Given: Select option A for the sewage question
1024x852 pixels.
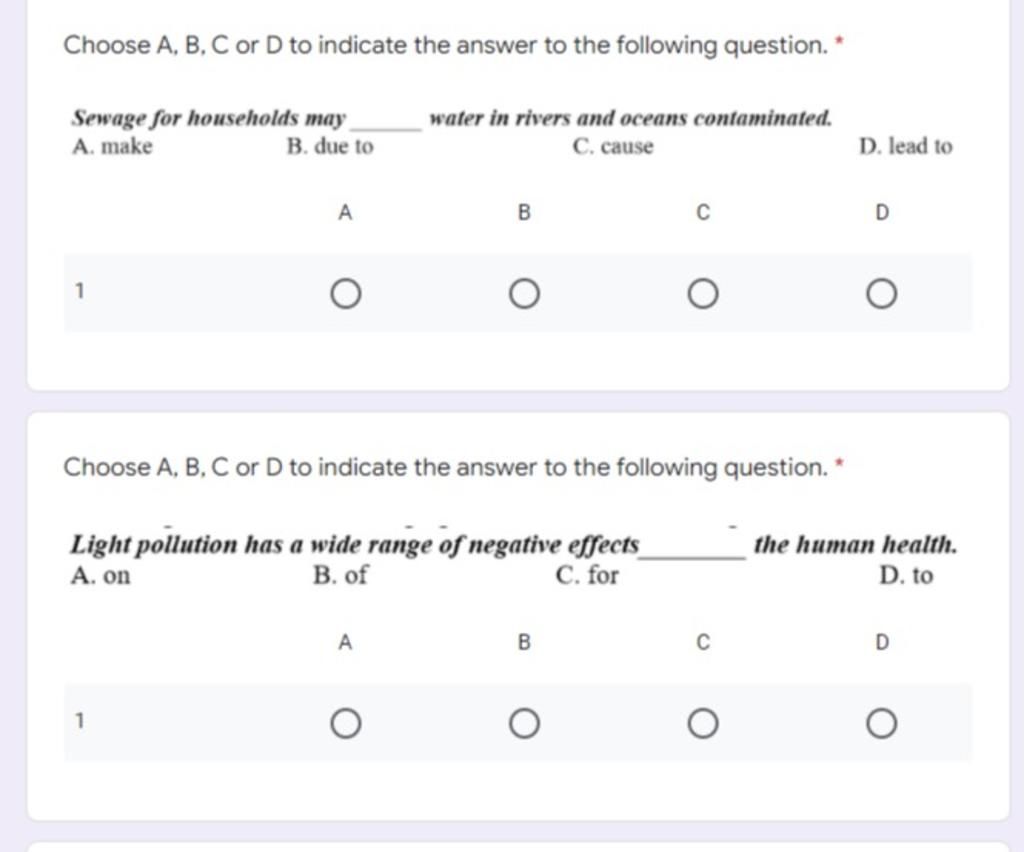Looking at the screenshot, I should pyautogui.click(x=345, y=294).
